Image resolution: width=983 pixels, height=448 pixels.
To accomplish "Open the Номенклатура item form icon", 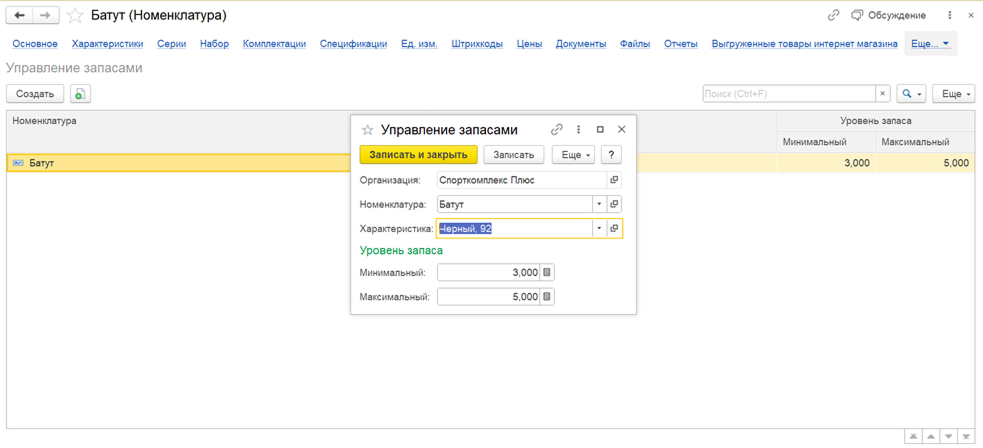I will (x=614, y=204).
